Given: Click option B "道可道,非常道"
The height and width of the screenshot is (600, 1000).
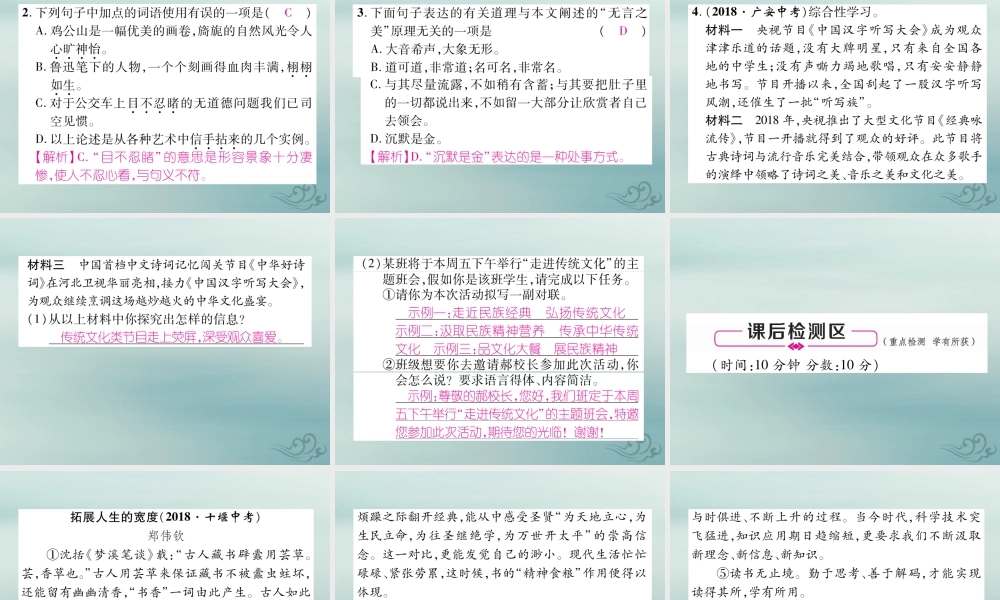Looking at the screenshot, I should [467, 67].
